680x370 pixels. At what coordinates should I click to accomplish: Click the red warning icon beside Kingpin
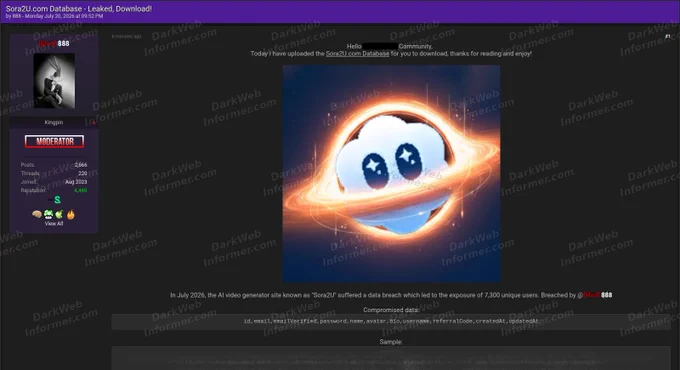click(94, 123)
